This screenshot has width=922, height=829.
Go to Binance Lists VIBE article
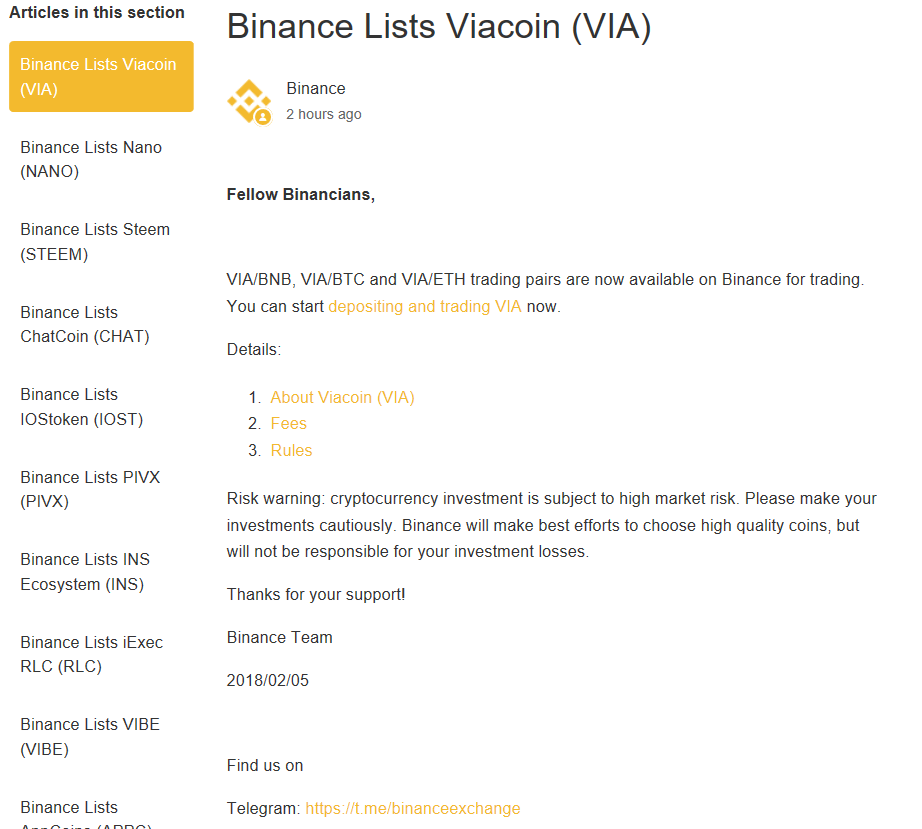(90, 736)
